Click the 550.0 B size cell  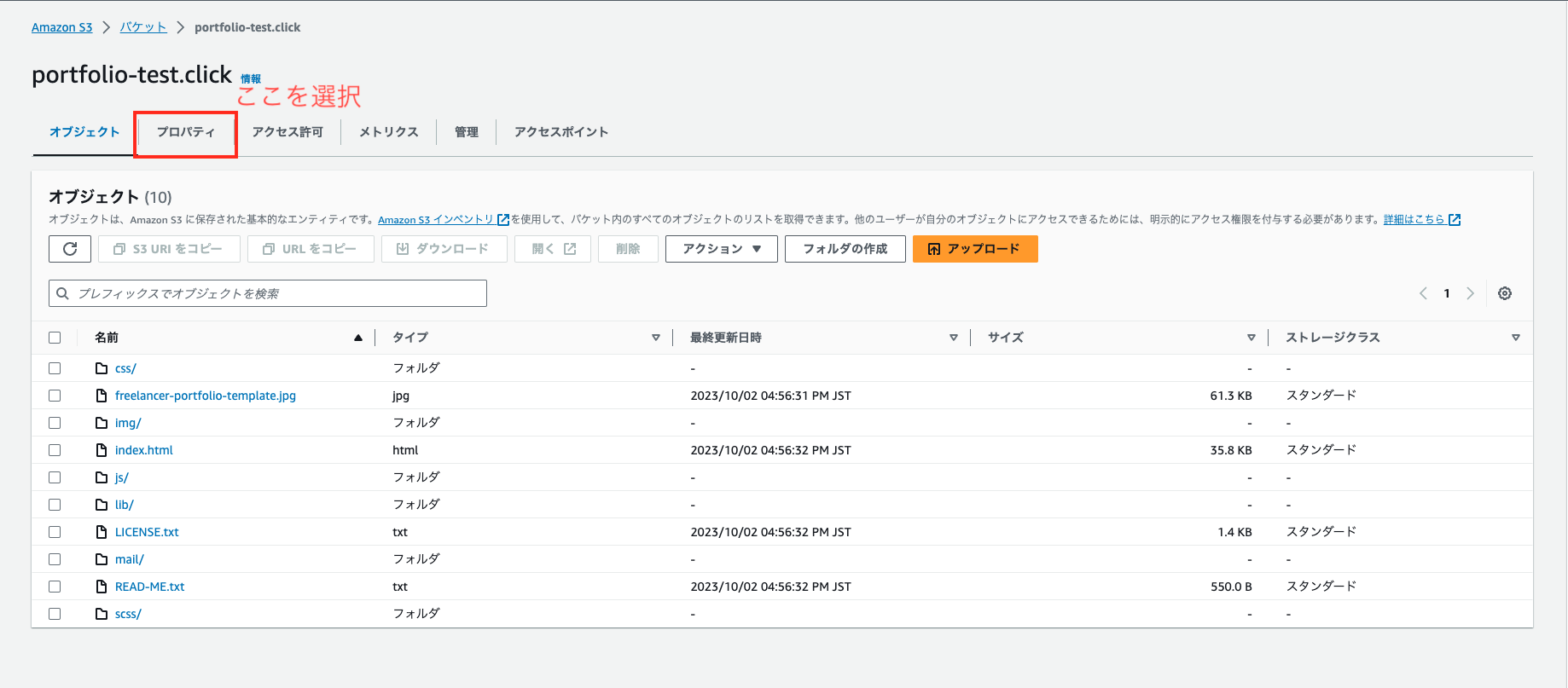point(1231,587)
